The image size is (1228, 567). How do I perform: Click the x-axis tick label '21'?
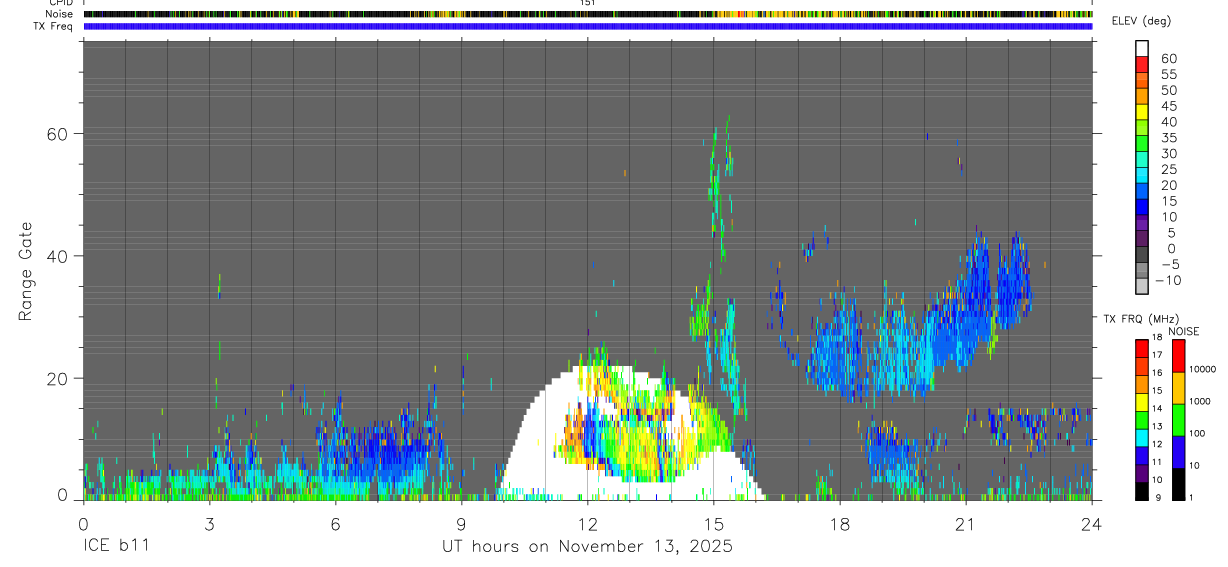click(x=966, y=523)
